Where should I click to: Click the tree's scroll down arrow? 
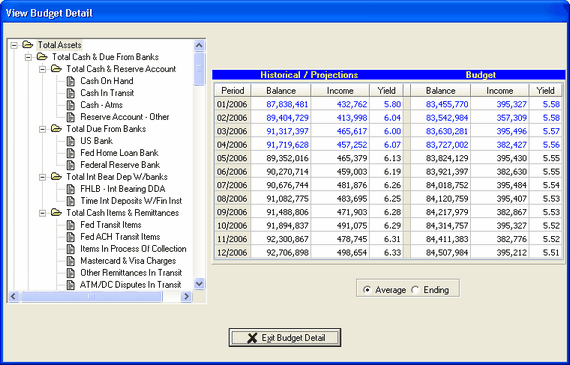[199, 284]
